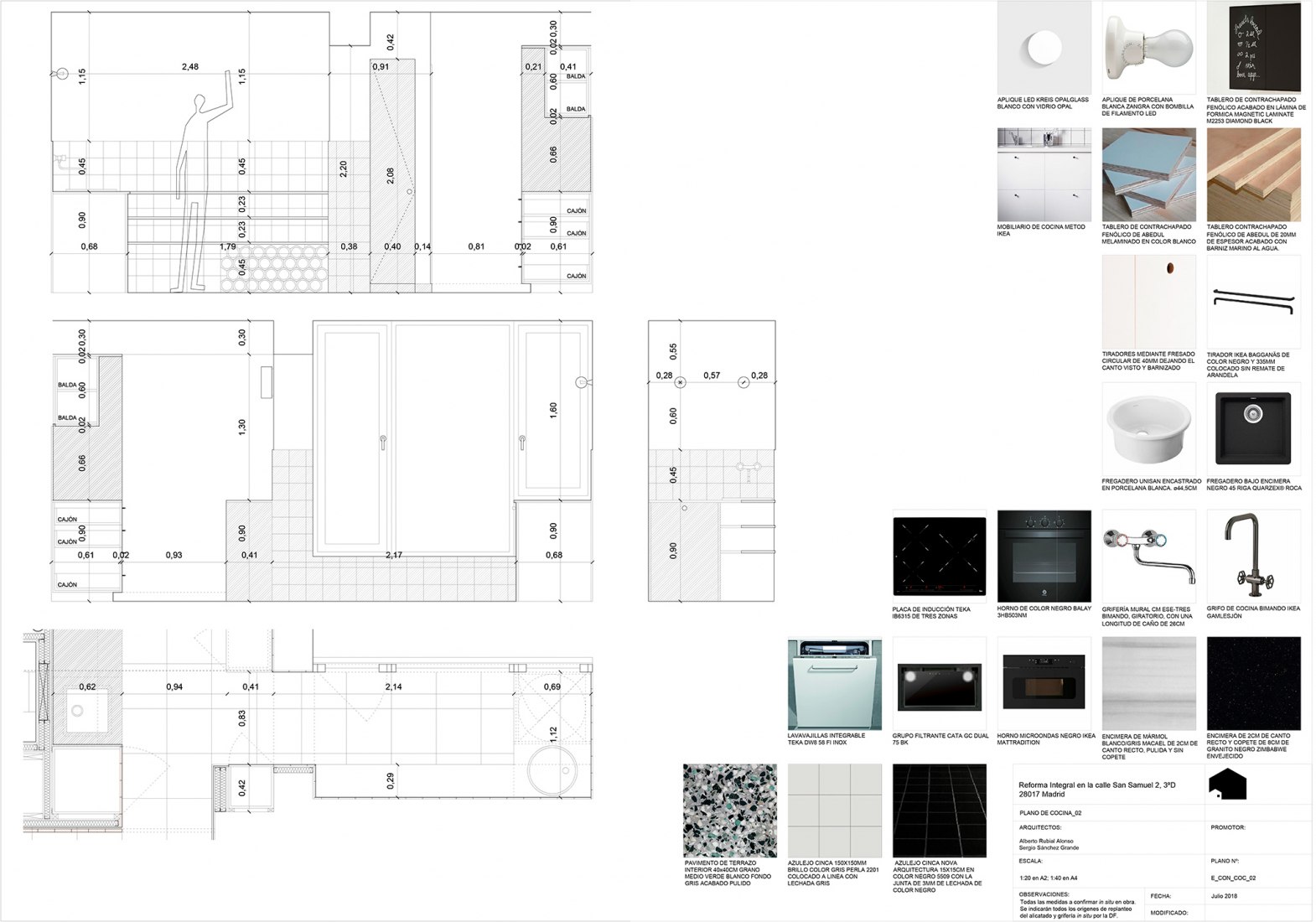Click architect name 'Sergio Sánchez Grande'

click(1049, 847)
